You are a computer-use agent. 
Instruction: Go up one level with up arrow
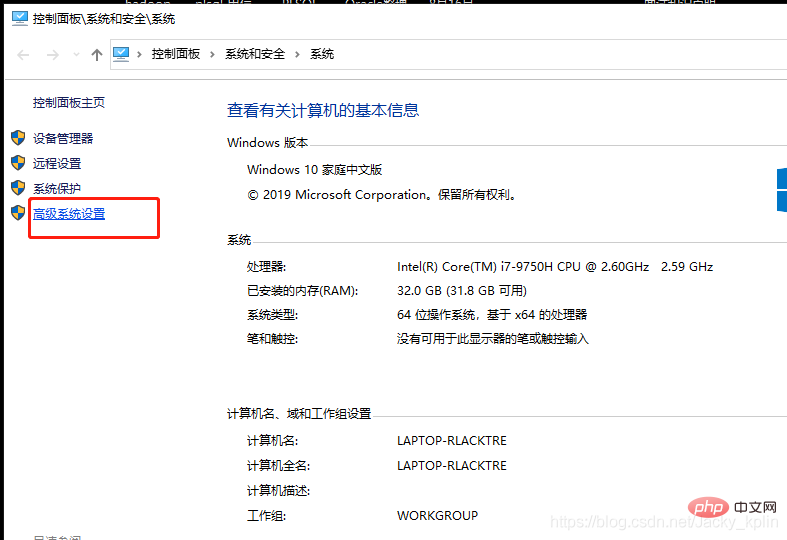[x=97, y=55]
